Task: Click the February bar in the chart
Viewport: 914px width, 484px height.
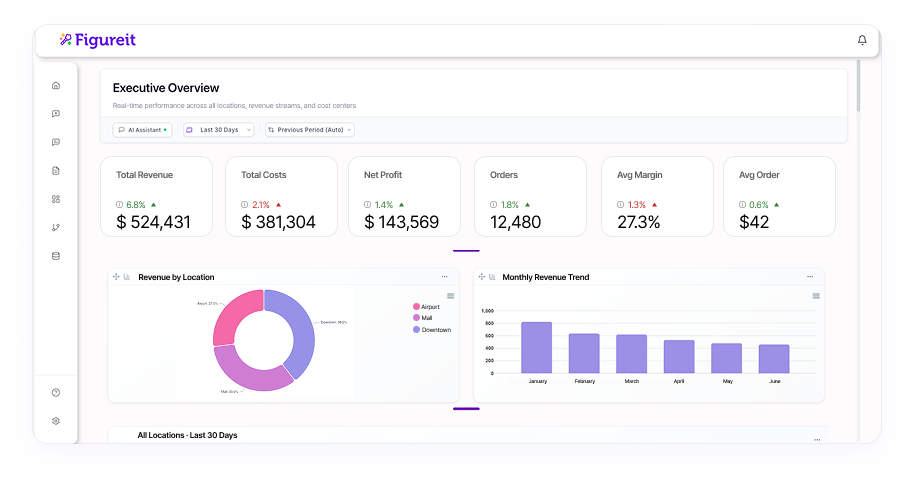Action: pyautogui.click(x=584, y=353)
